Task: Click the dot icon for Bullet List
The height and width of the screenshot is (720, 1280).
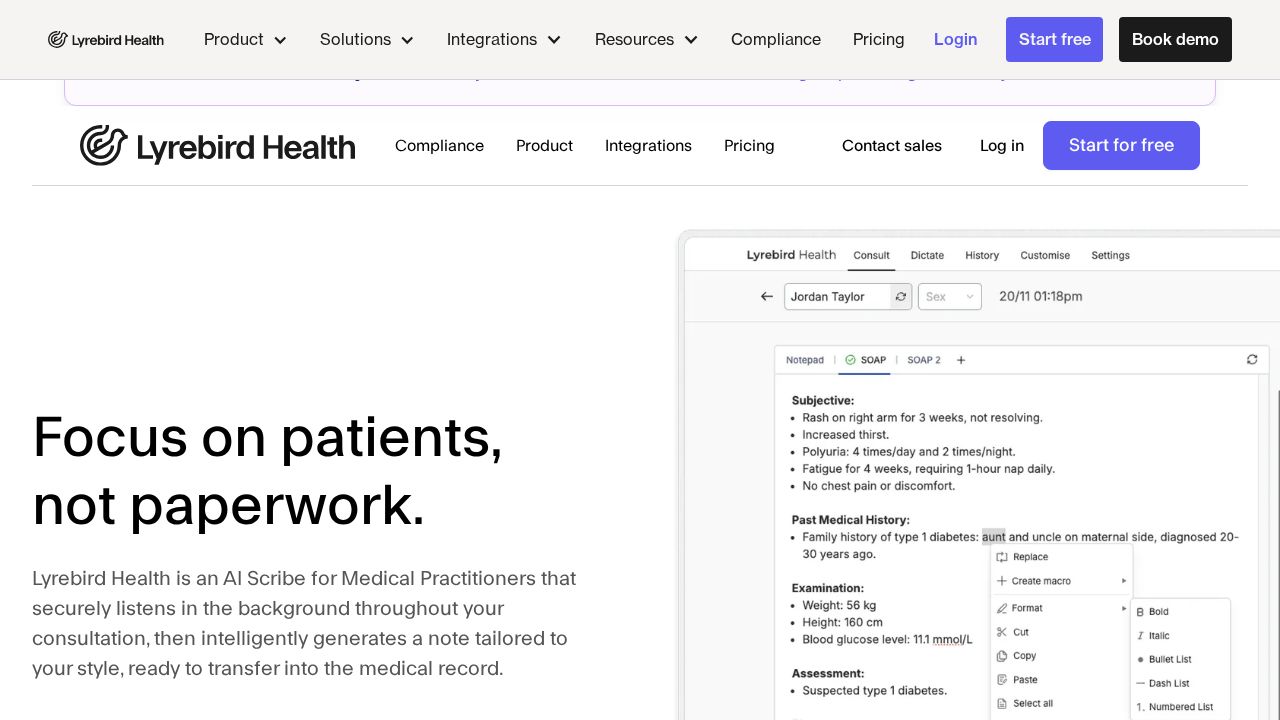Action: tap(1140, 660)
